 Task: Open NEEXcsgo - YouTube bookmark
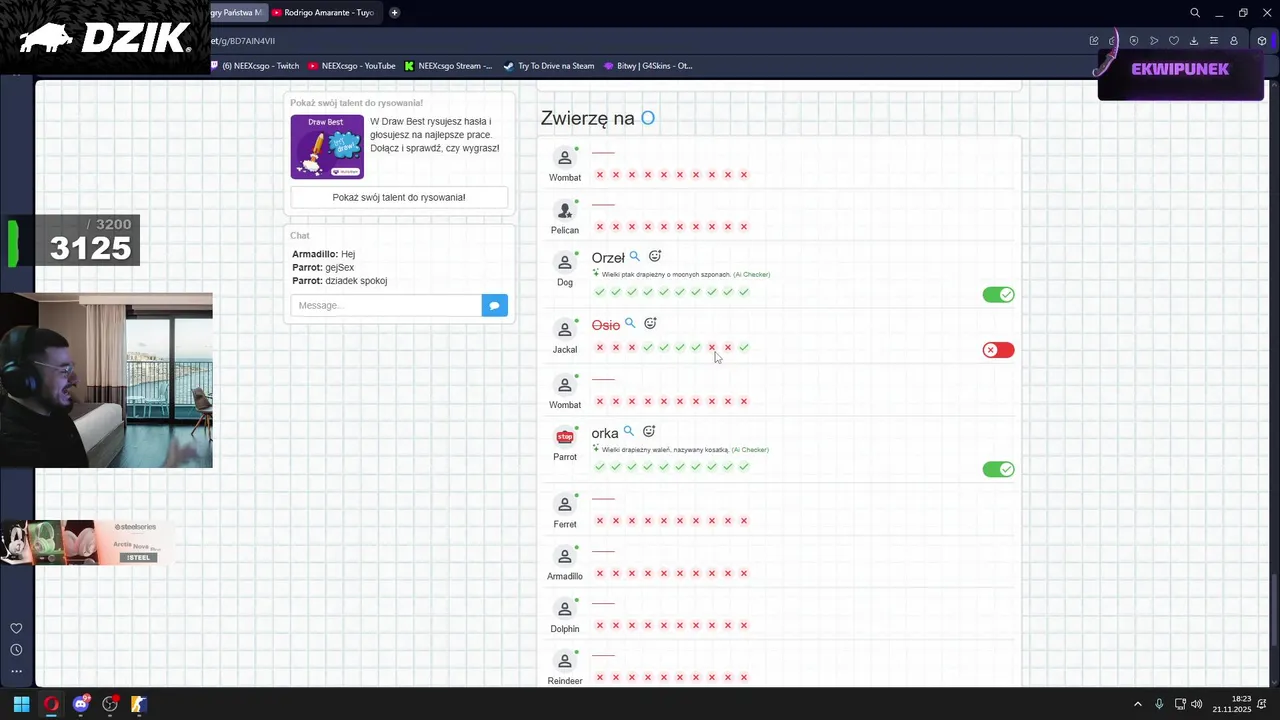[x=352, y=66]
